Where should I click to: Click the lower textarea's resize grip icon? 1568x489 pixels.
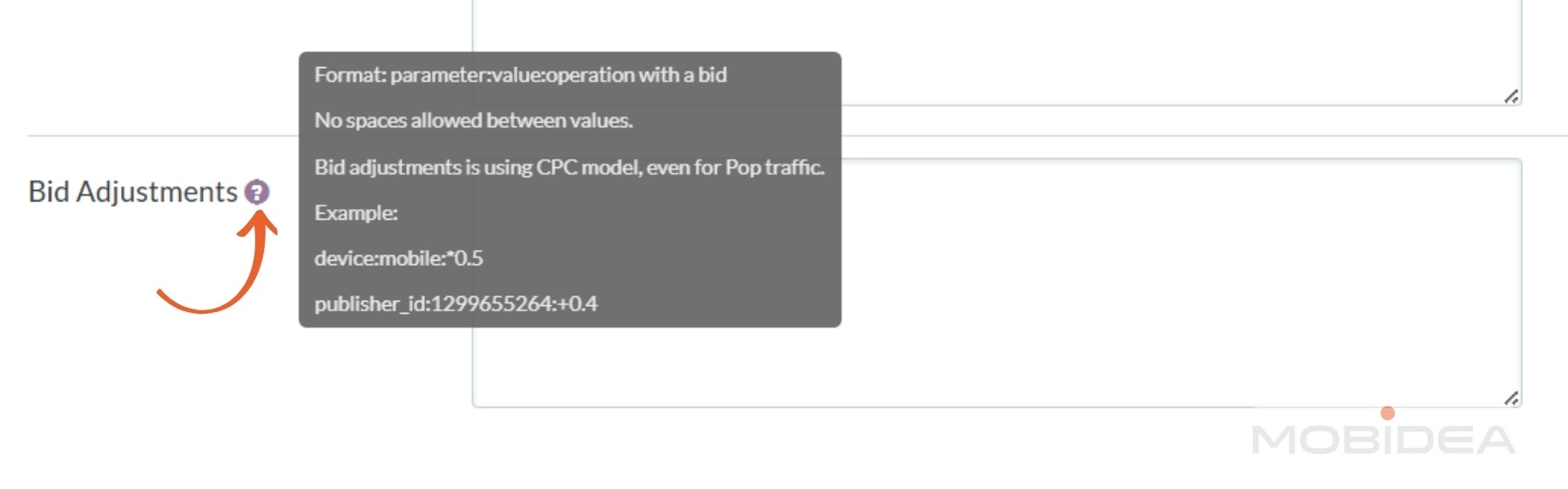(1511, 397)
